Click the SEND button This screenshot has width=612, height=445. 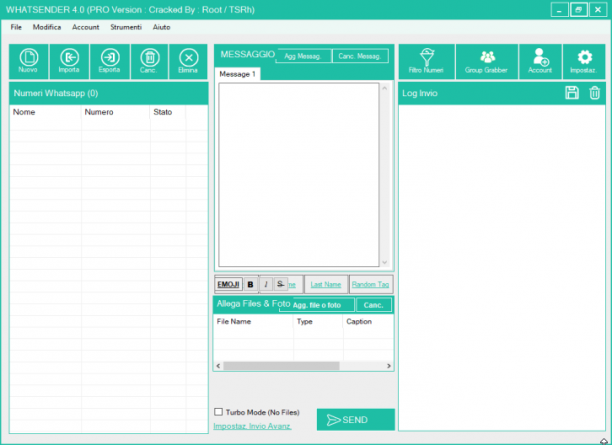pos(356,420)
